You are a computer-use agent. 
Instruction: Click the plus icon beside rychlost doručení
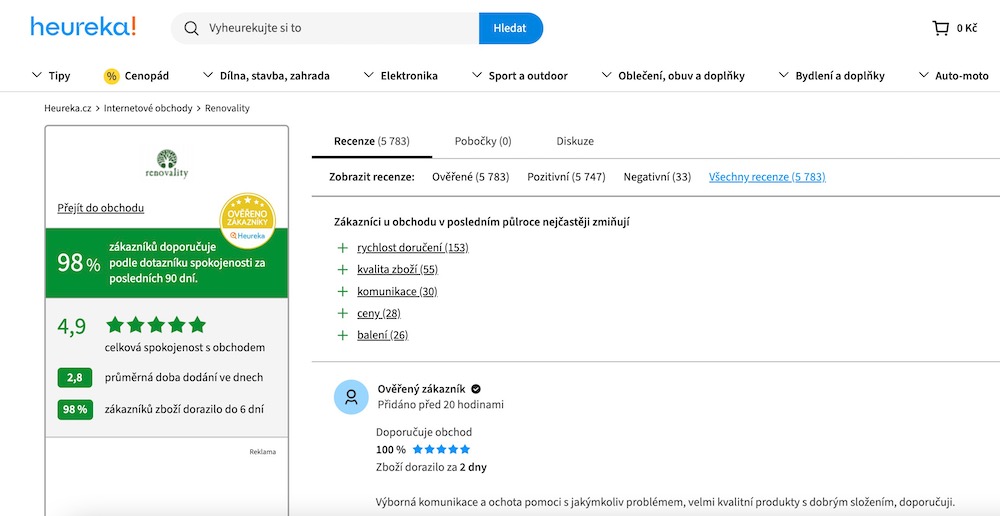click(x=343, y=248)
